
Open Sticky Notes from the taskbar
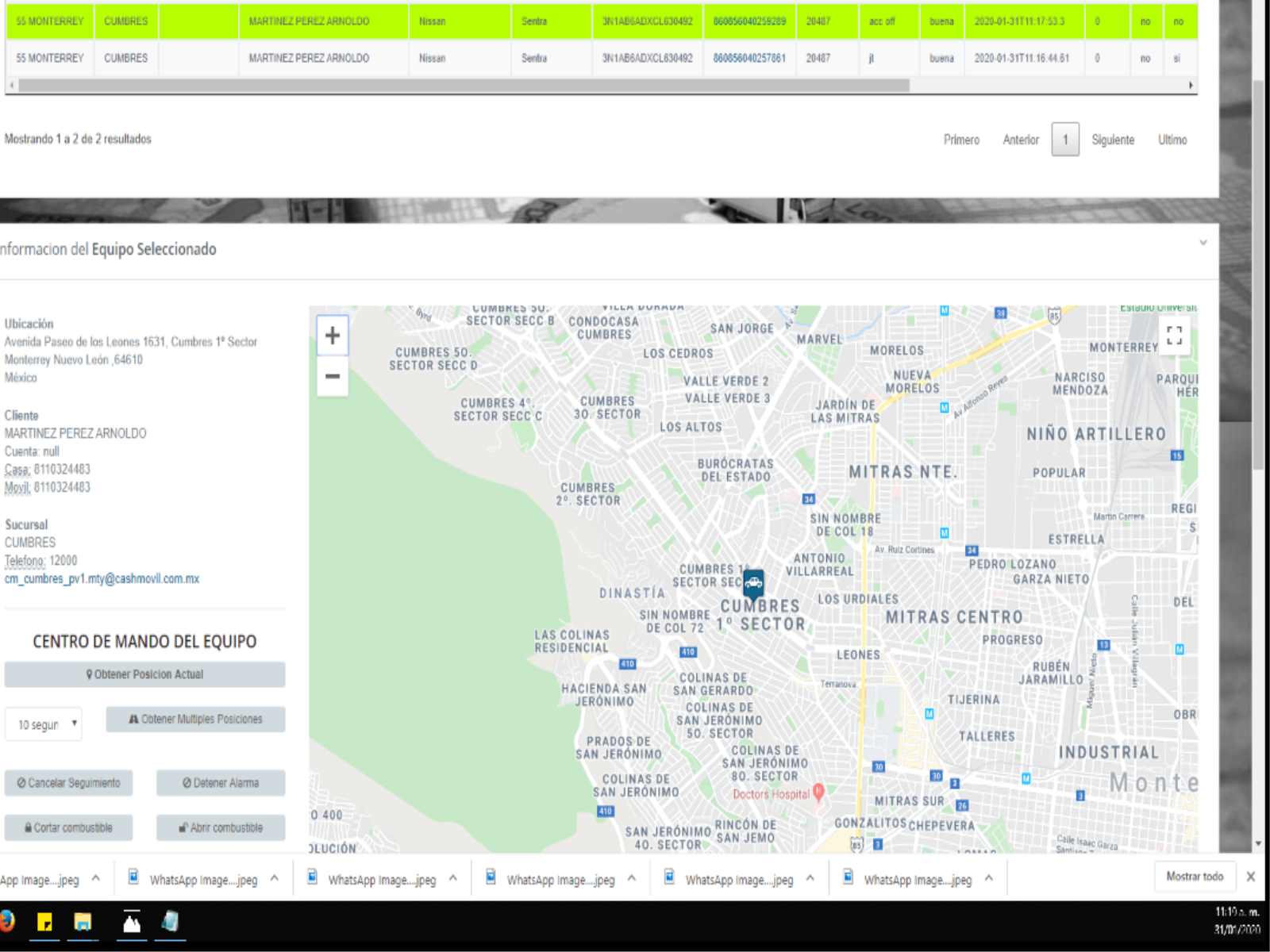pos(45,922)
